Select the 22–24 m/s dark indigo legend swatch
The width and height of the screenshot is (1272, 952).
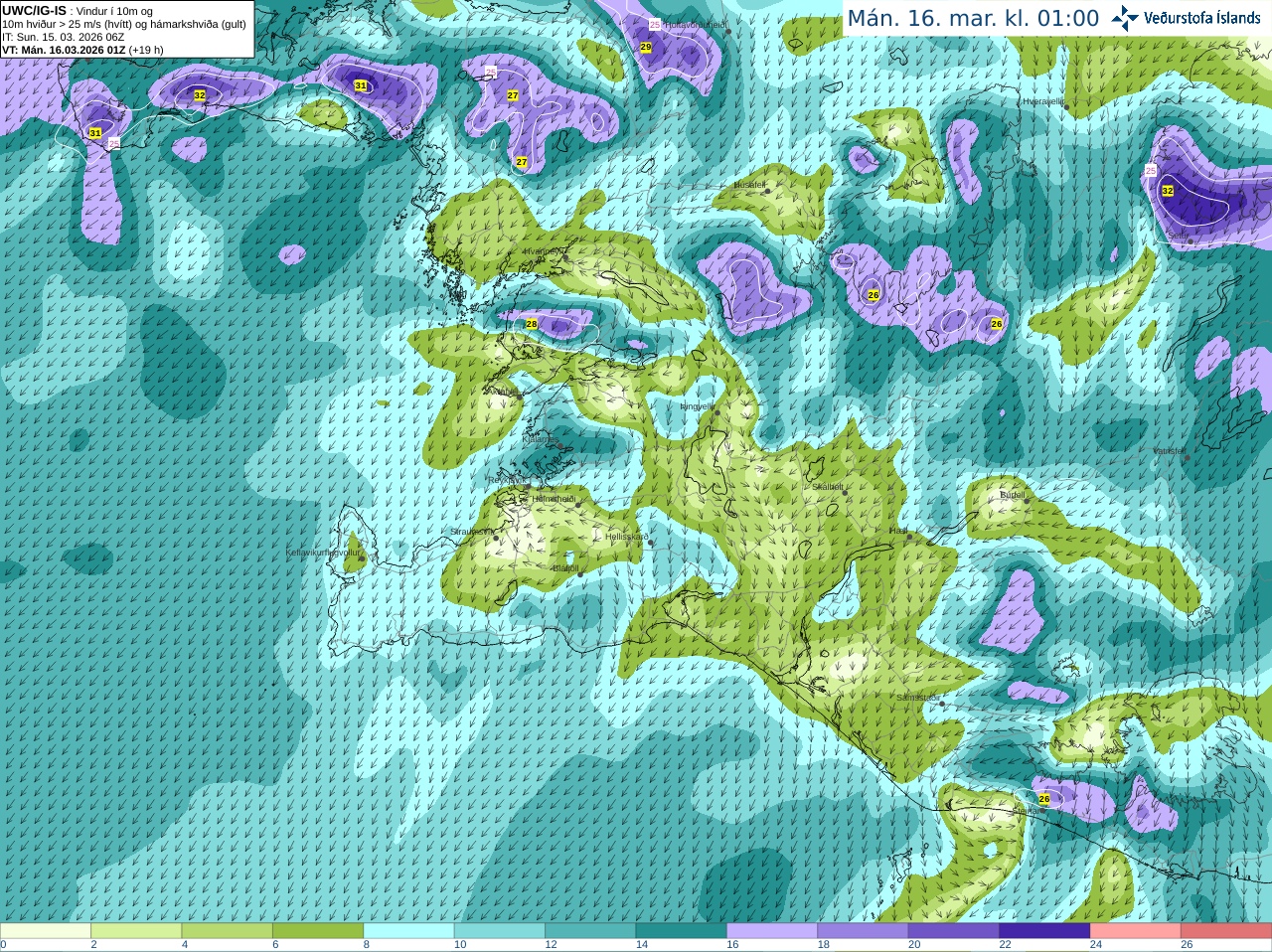pyautogui.click(x=1044, y=931)
